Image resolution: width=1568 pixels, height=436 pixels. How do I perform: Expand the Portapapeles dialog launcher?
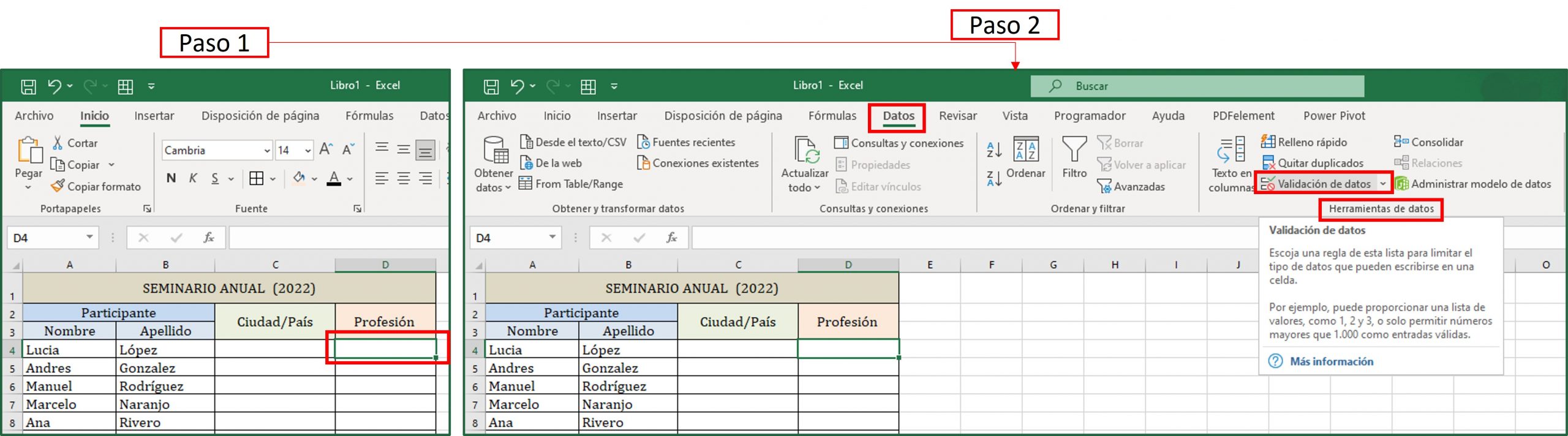click(147, 209)
